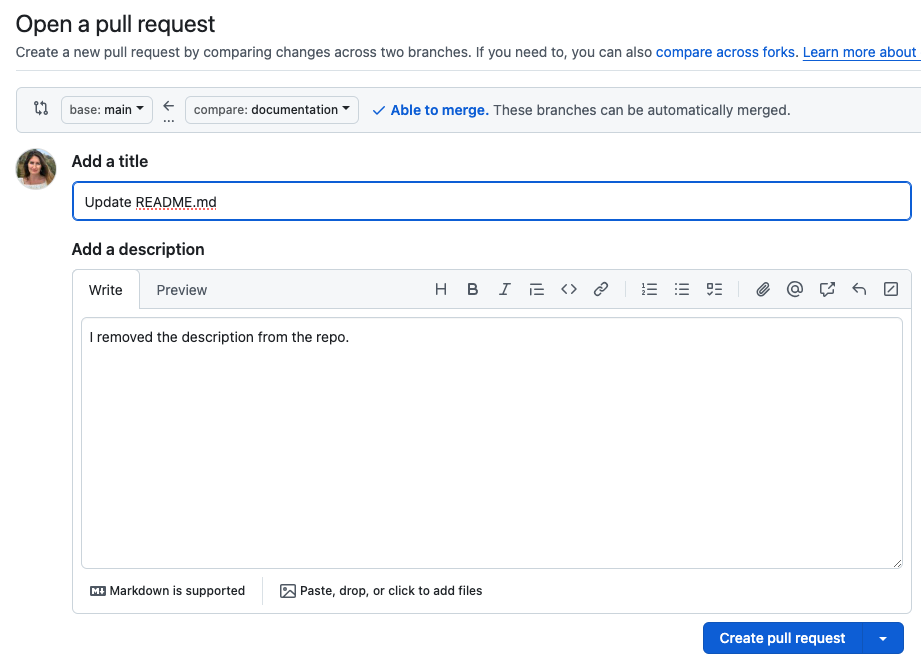Open the compare: documentation branch dropdown
This screenshot has height=670, width=921.
[x=272, y=110]
